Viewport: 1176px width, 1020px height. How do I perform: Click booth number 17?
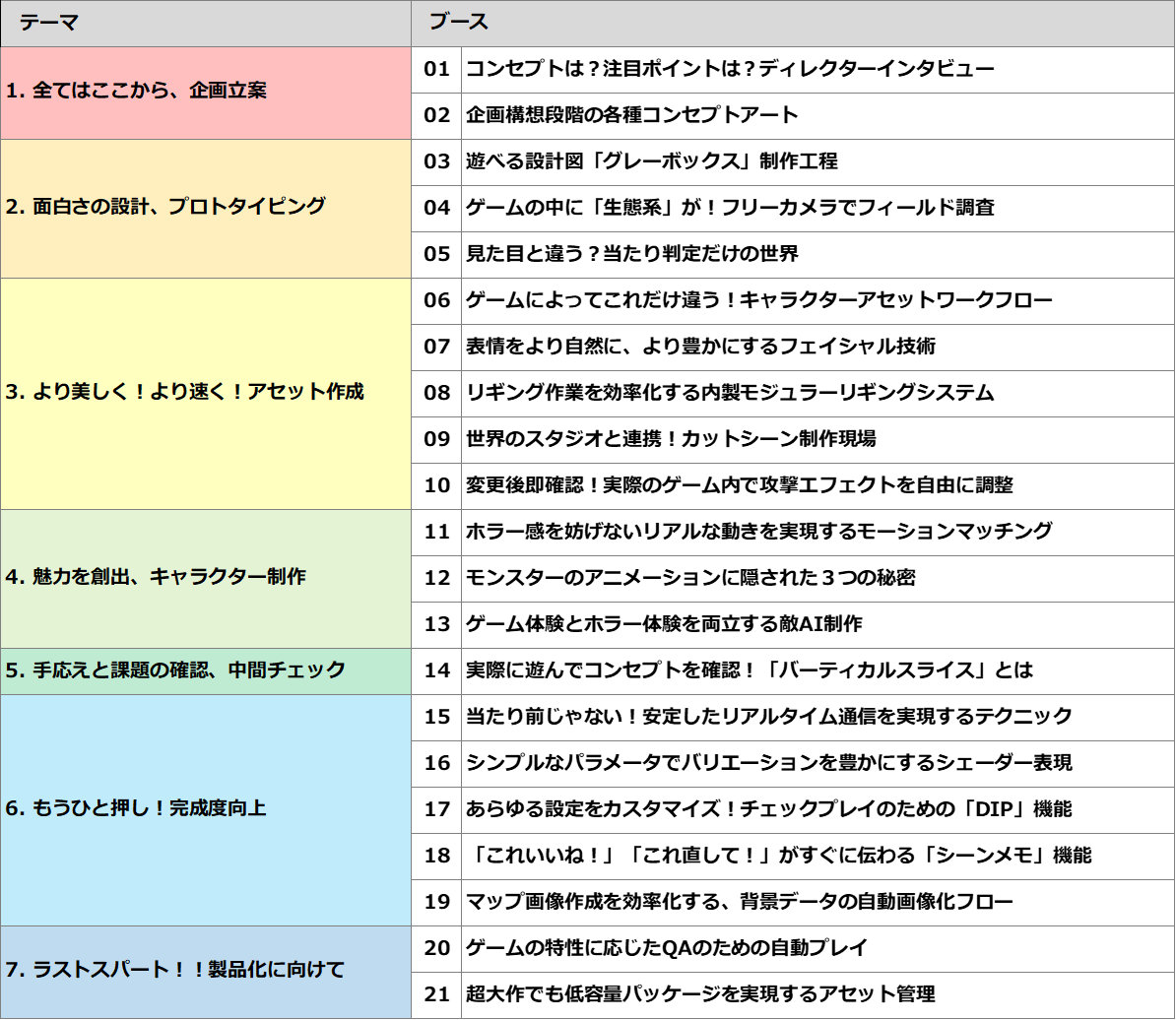point(436,810)
